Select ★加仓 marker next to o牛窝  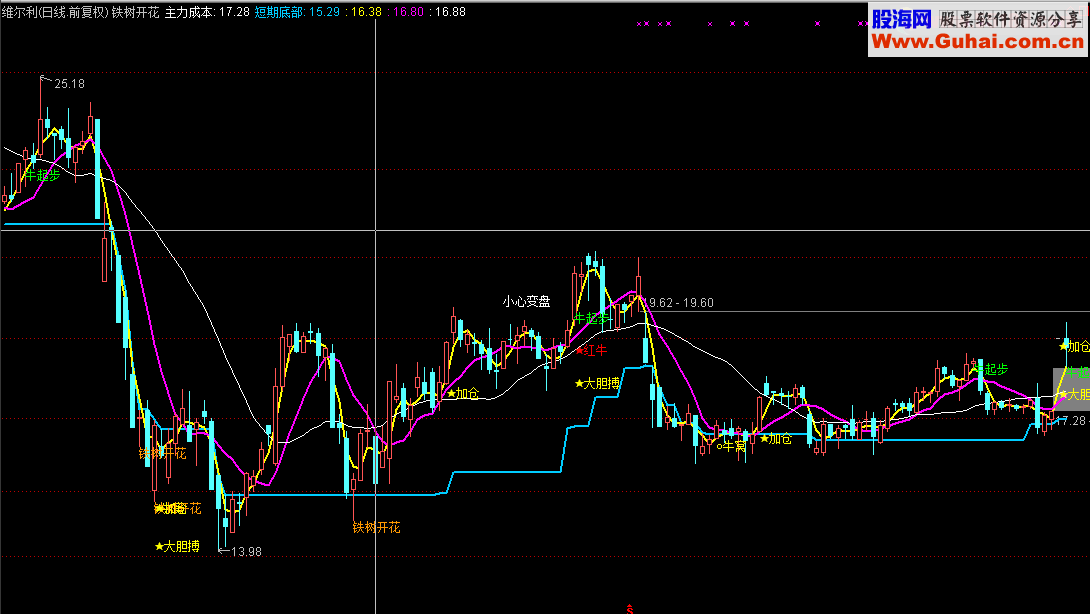click(776, 438)
